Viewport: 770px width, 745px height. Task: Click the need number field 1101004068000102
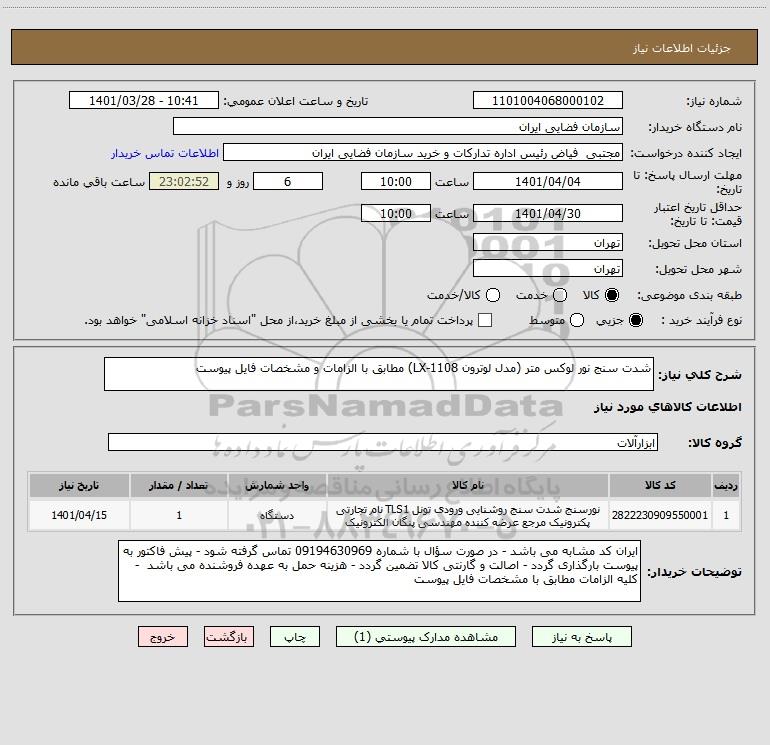(x=548, y=101)
